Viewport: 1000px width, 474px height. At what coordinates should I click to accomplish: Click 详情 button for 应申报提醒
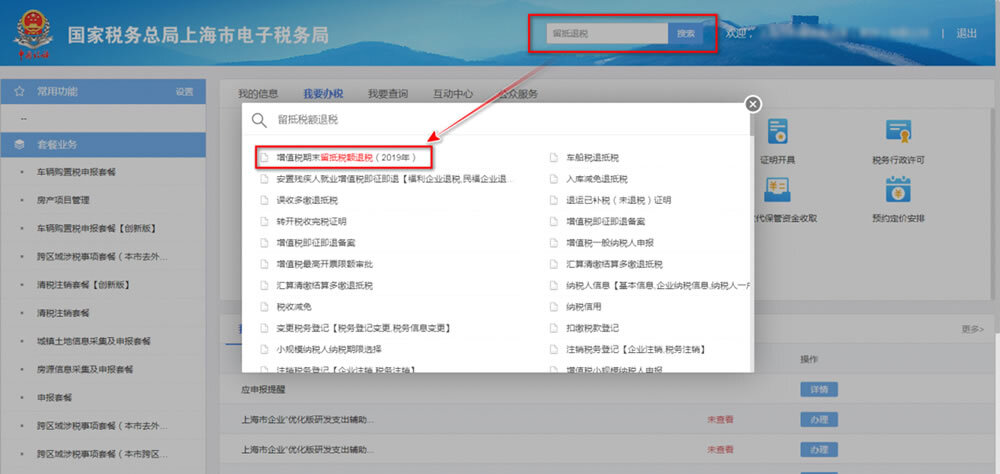(x=818, y=389)
